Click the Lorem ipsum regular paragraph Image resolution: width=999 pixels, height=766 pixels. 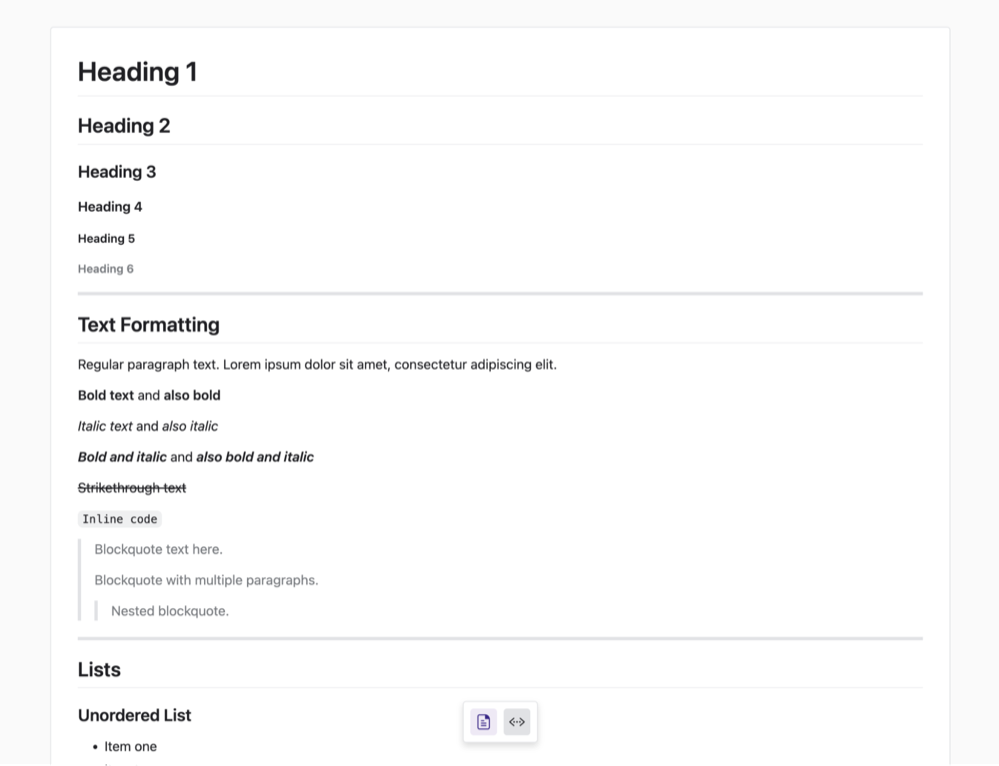pos(317,365)
